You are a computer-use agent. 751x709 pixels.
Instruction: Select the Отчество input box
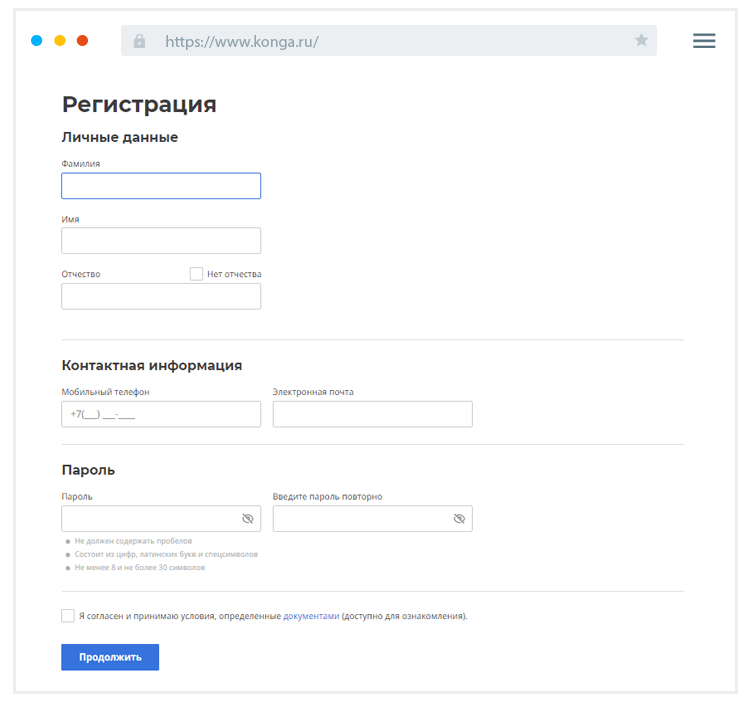(x=161, y=296)
